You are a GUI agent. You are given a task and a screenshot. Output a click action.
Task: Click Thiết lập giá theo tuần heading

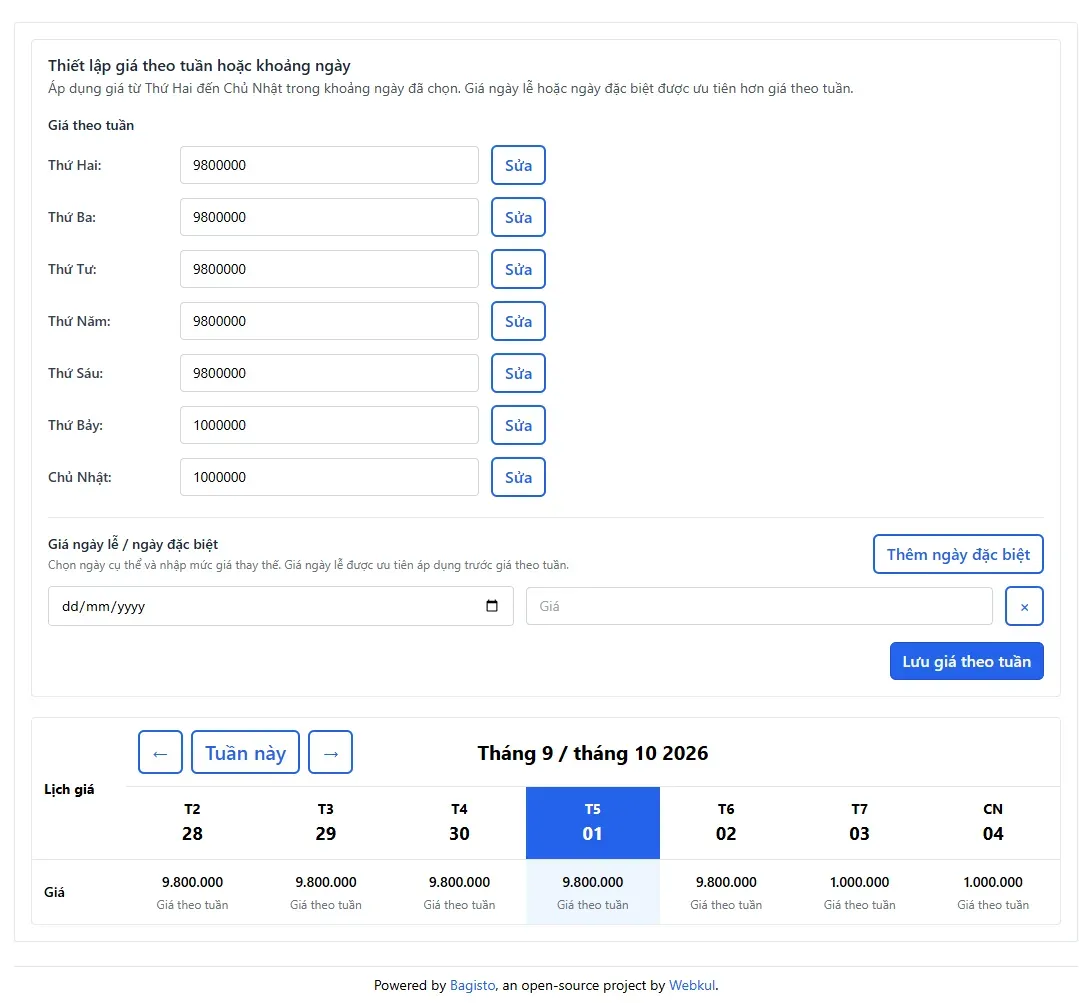click(x=199, y=66)
